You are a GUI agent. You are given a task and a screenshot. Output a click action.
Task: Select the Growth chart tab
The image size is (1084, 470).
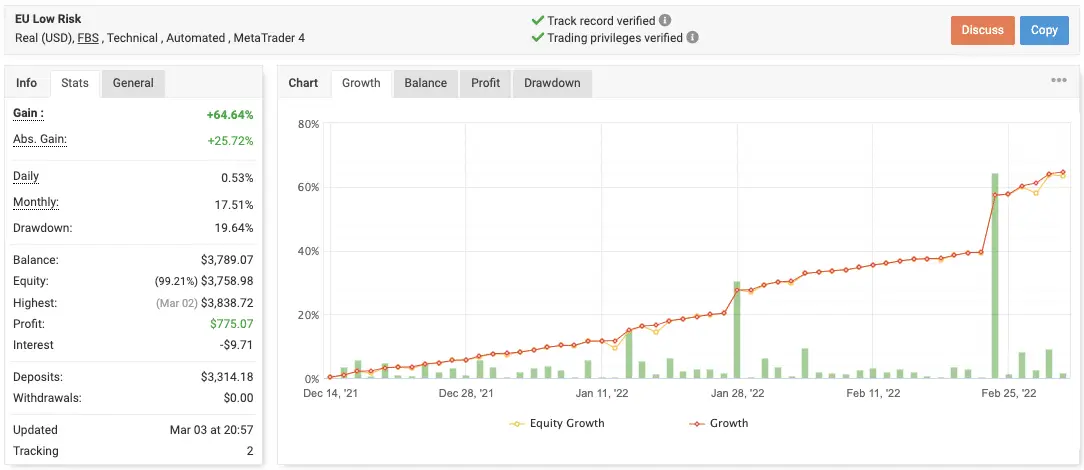(x=361, y=83)
